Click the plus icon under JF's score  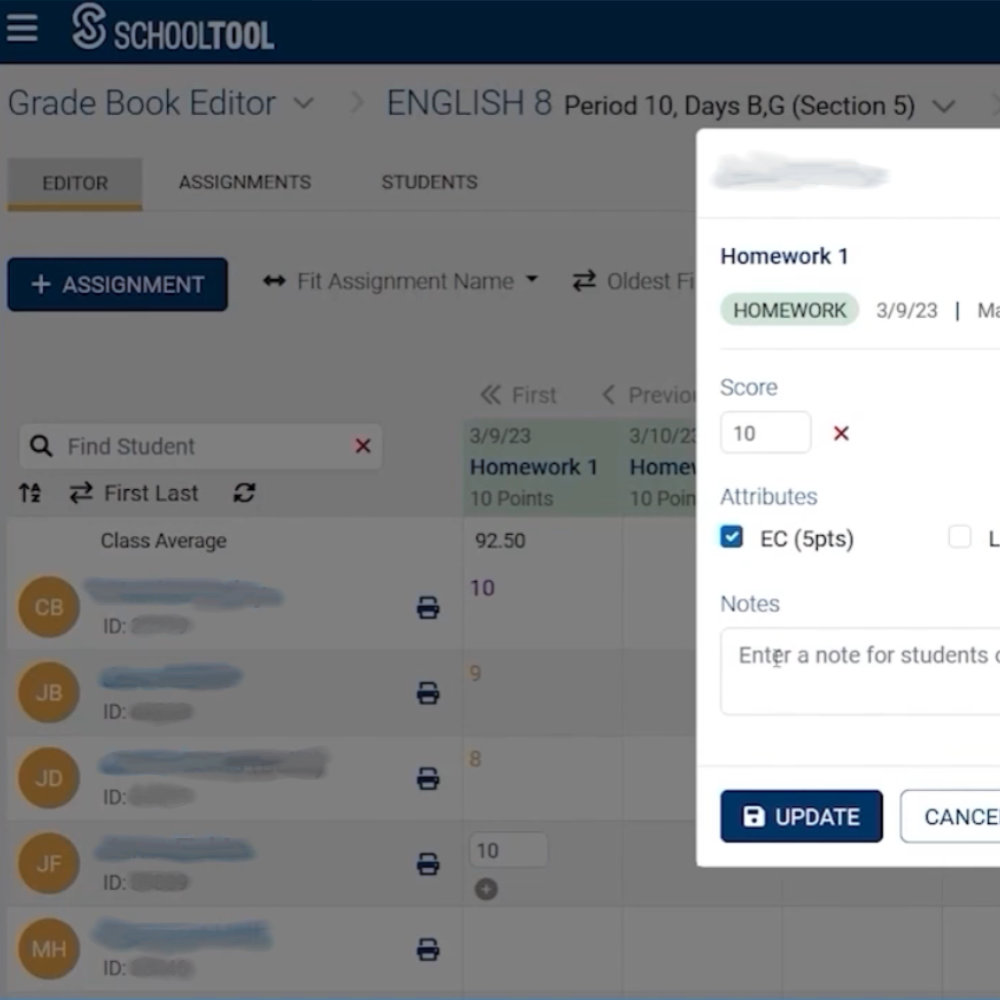tap(487, 888)
